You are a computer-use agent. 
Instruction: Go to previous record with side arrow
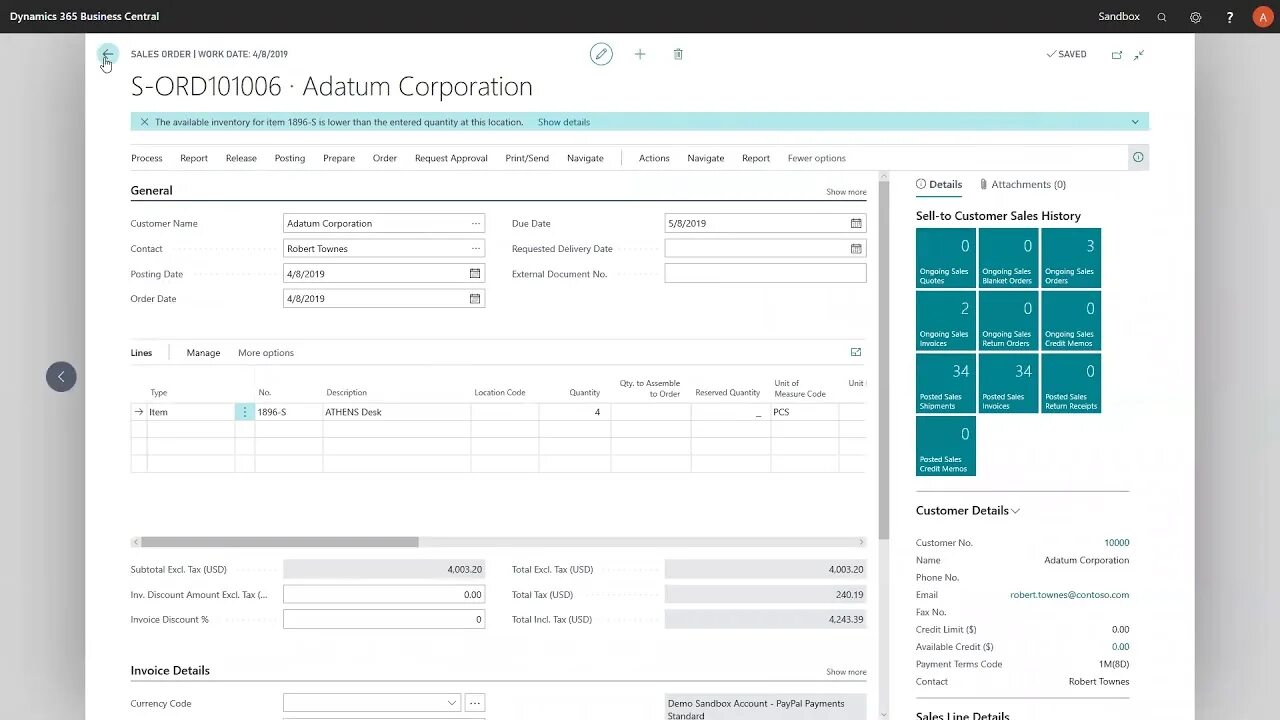61,377
